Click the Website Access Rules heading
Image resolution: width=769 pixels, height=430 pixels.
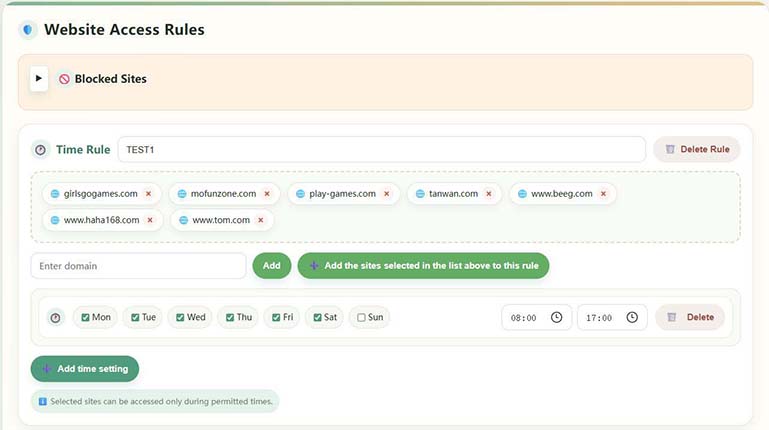(124, 29)
